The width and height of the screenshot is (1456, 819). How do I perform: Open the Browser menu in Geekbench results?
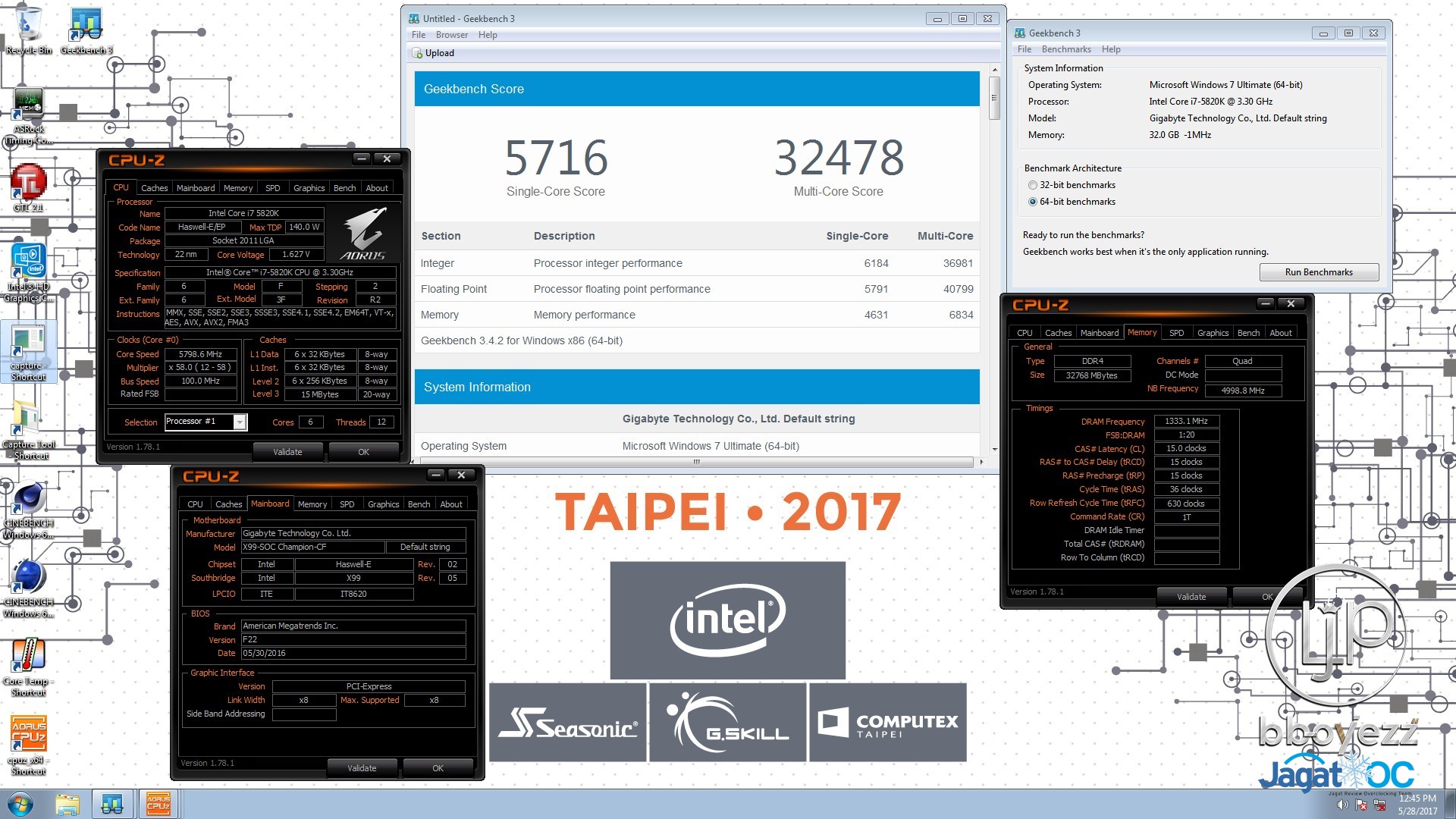click(x=452, y=35)
